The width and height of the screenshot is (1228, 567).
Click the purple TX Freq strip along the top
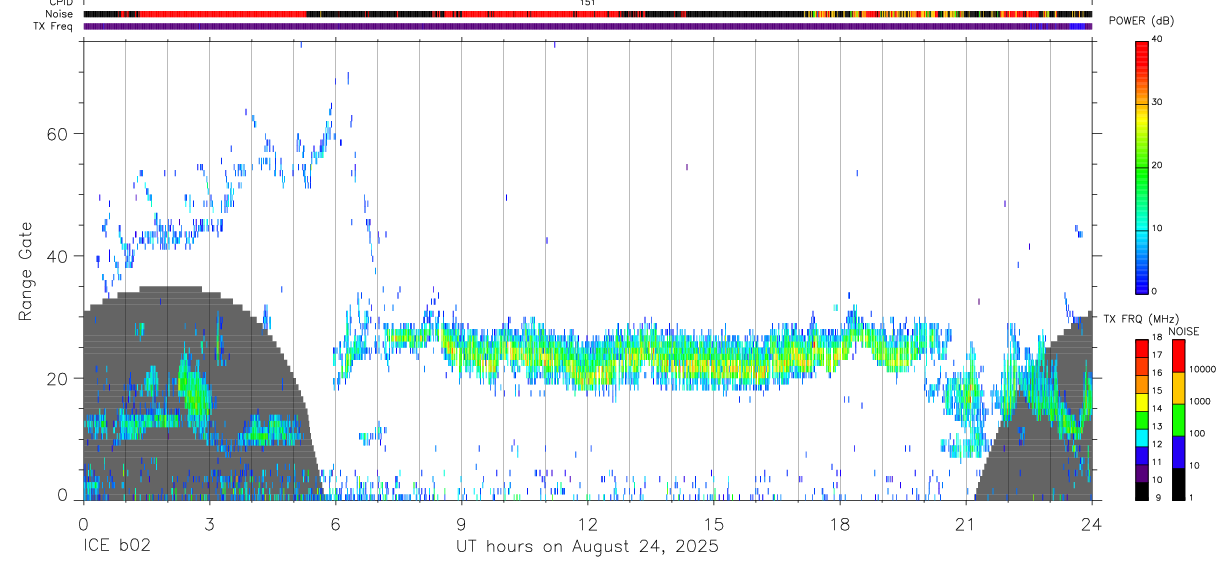[x=587, y=26]
